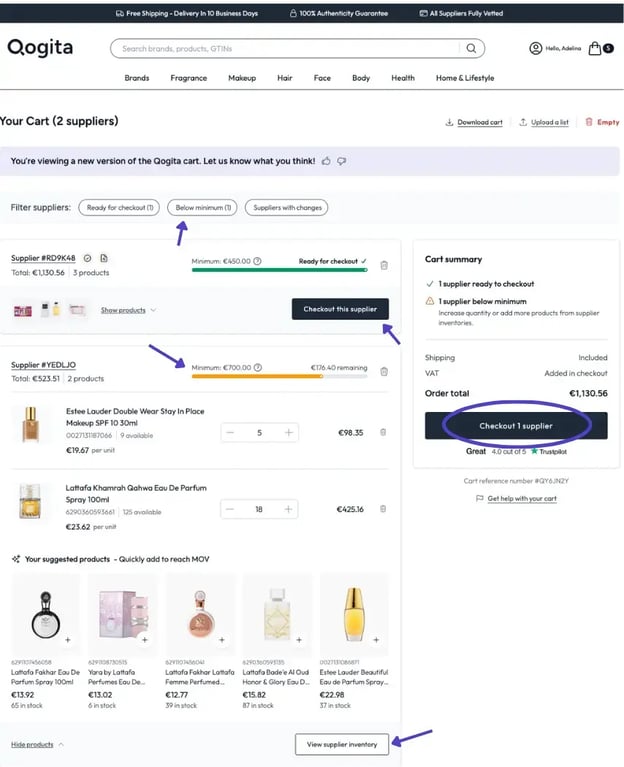Add Lattafa Fakhar Eau De Parfum suggestion
624x767 pixels.
67,638
